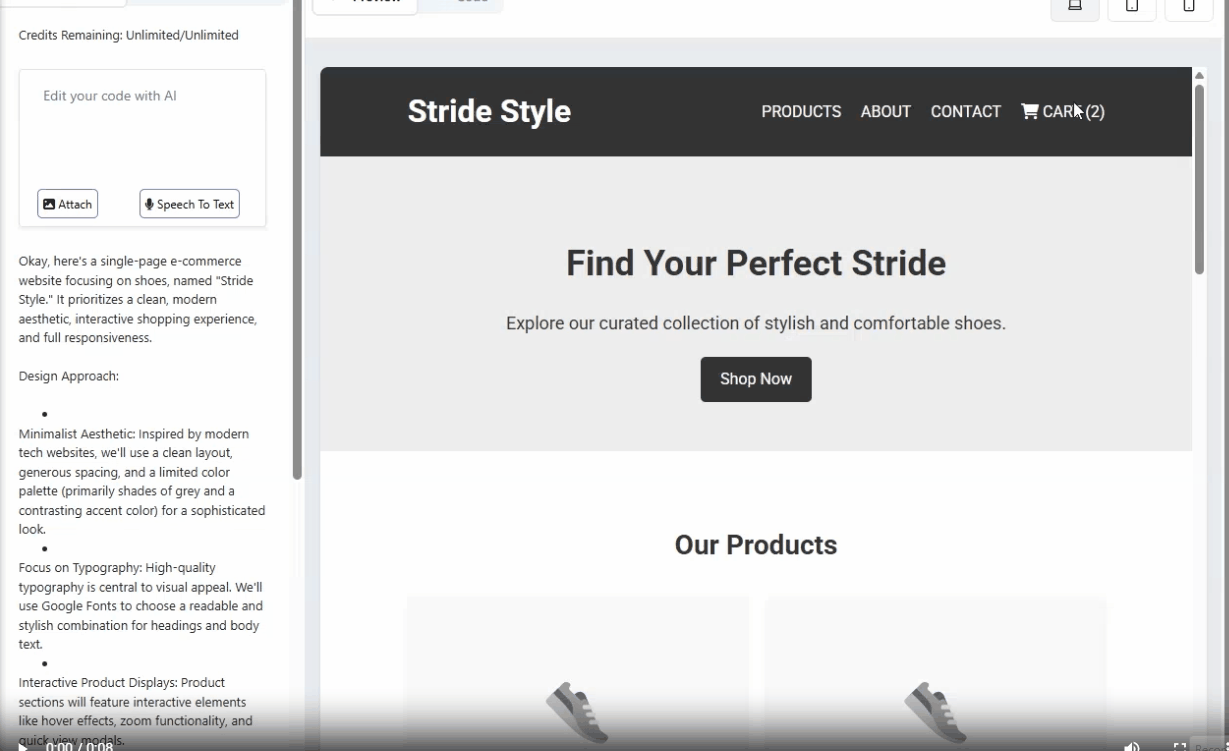Click the shopping cart icon in navbar
Viewport: 1229px width, 751px height.
tap(1029, 111)
